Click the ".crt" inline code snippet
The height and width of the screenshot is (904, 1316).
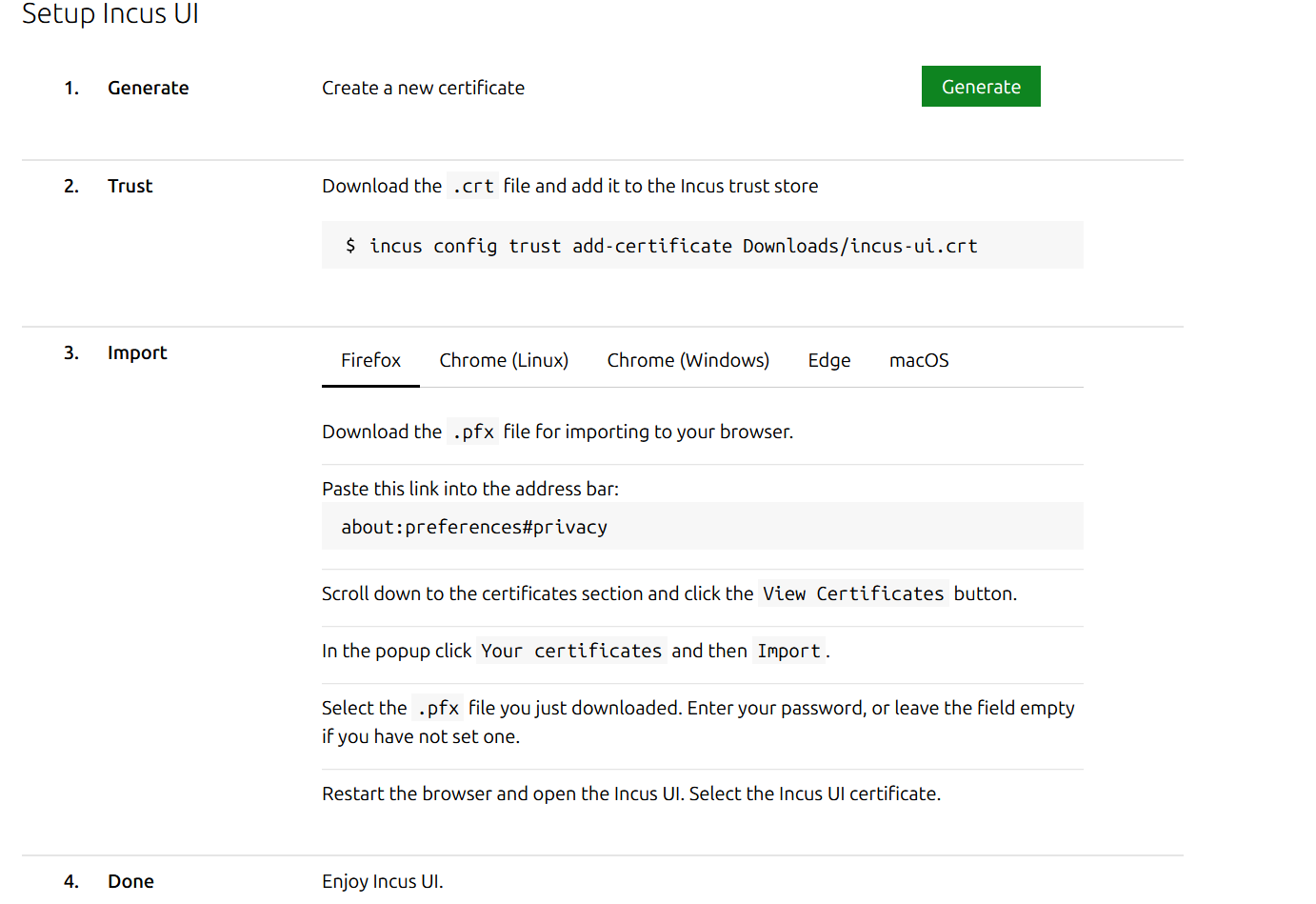point(472,186)
